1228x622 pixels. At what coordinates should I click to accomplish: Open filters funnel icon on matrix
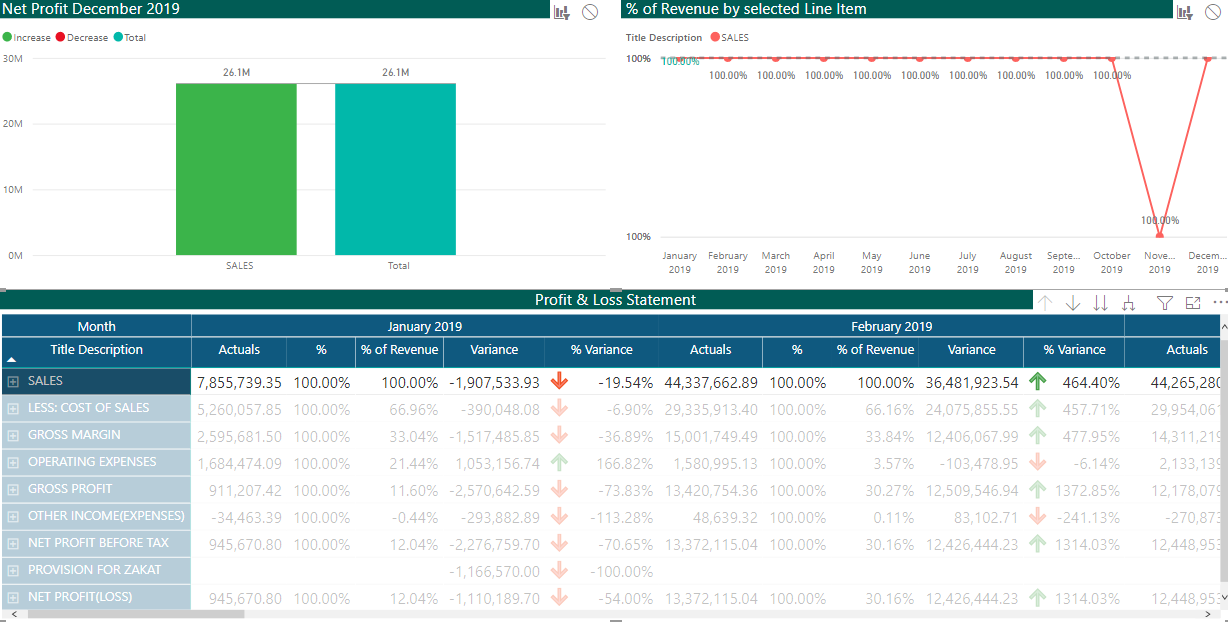coord(1165,303)
